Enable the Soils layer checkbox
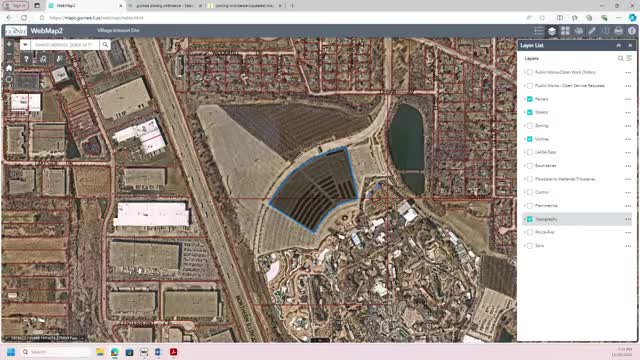The width and height of the screenshot is (640, 360). point(530,246)
